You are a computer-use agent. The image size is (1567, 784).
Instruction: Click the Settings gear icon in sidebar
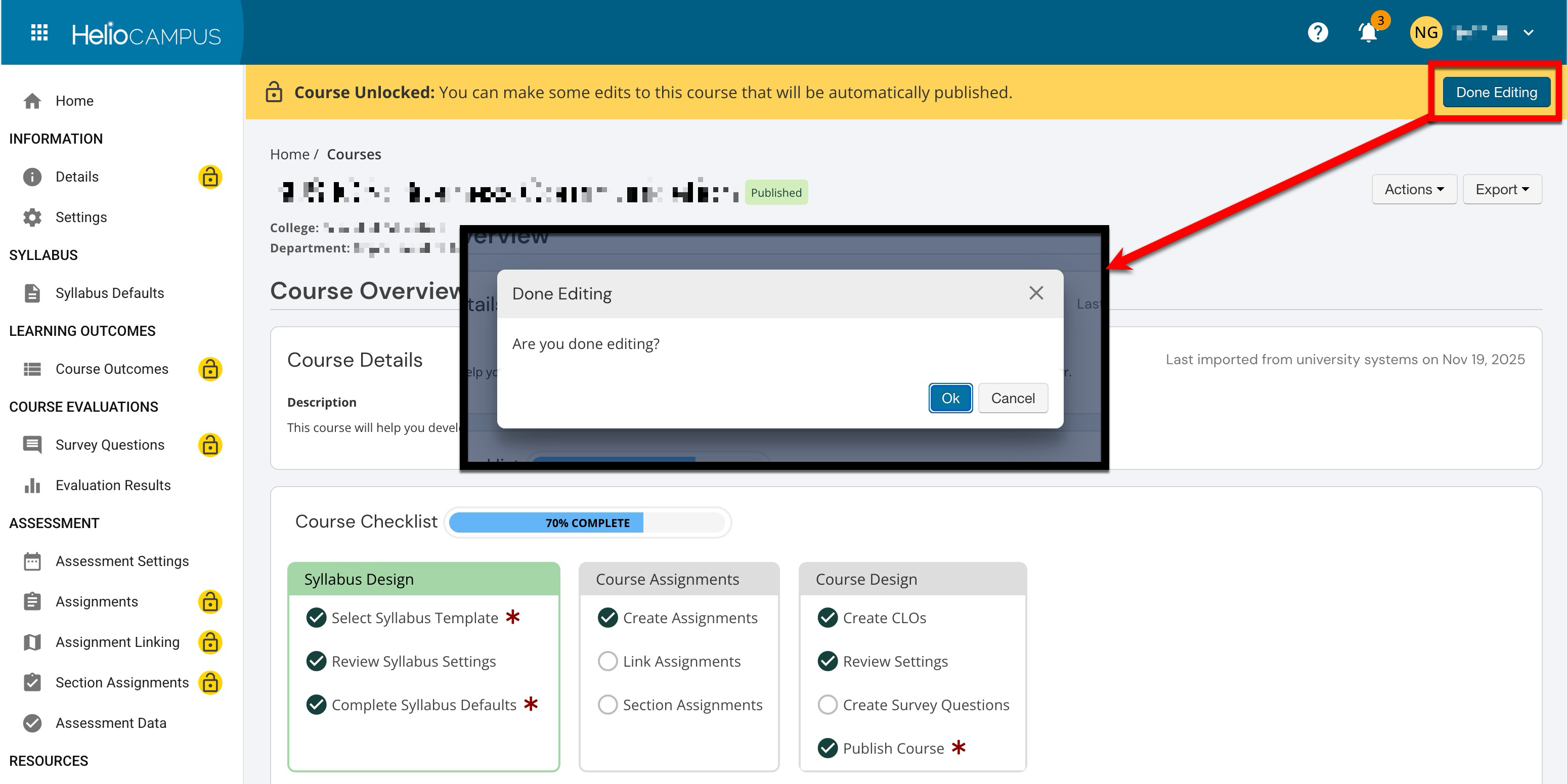pos(32,217)
